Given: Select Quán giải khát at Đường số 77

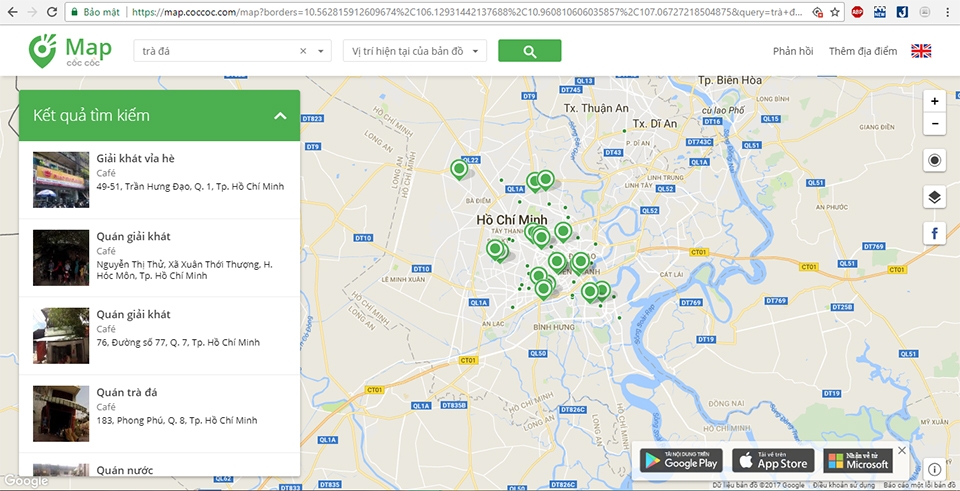Looking at the screenshot, I should coord(159,335).
